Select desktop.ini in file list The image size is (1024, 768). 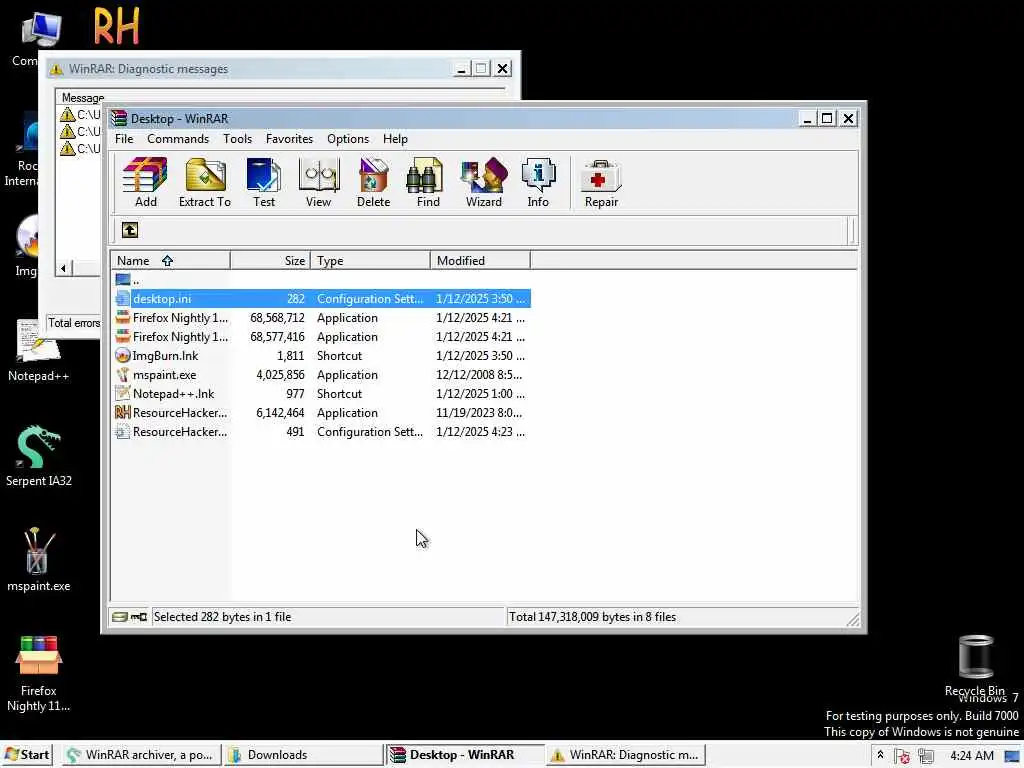(x=322, y=298)
